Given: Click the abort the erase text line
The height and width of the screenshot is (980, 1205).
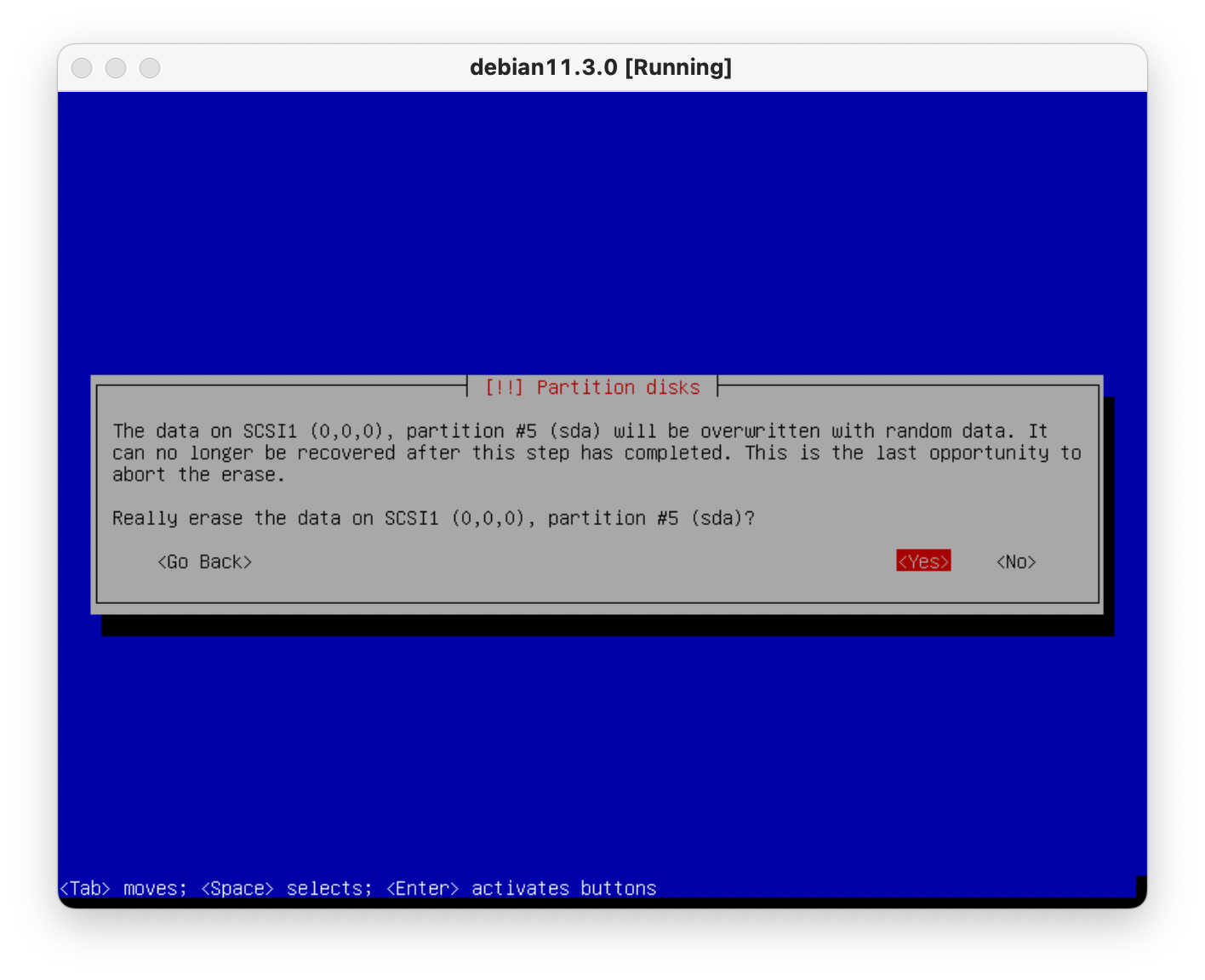Looking at the screenshot, I should (x=198, y=475).
